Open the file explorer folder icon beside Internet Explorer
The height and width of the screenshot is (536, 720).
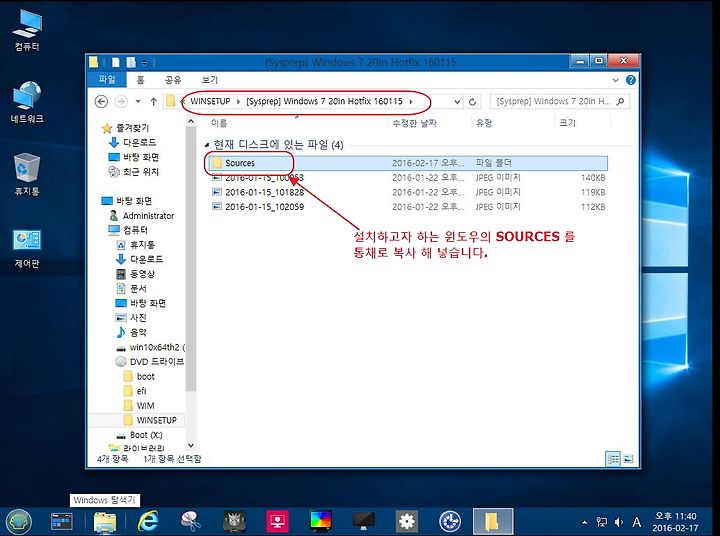click(105, 522)
